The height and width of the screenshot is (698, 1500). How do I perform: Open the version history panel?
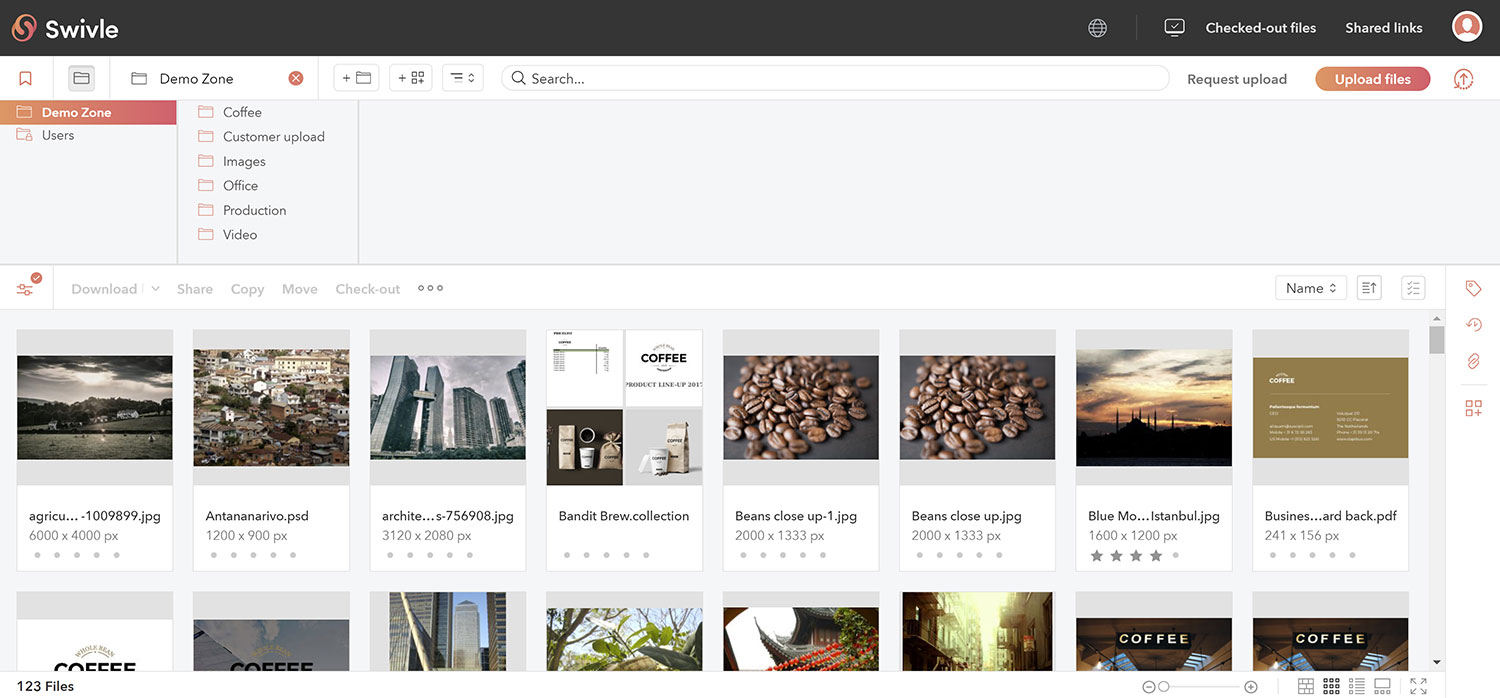(x=1473, y=324)
